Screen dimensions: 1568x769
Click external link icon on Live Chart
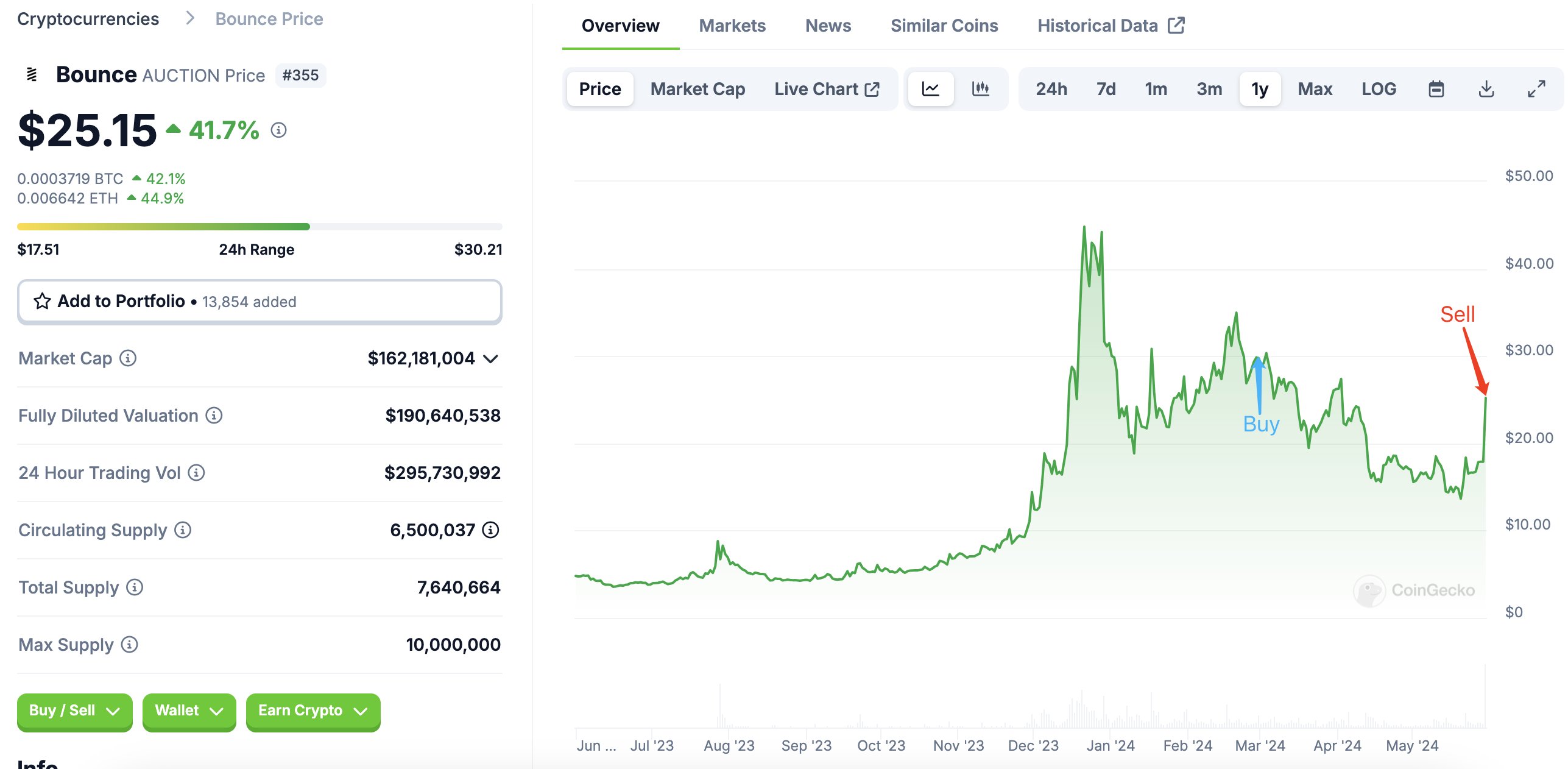pos(872,89)
